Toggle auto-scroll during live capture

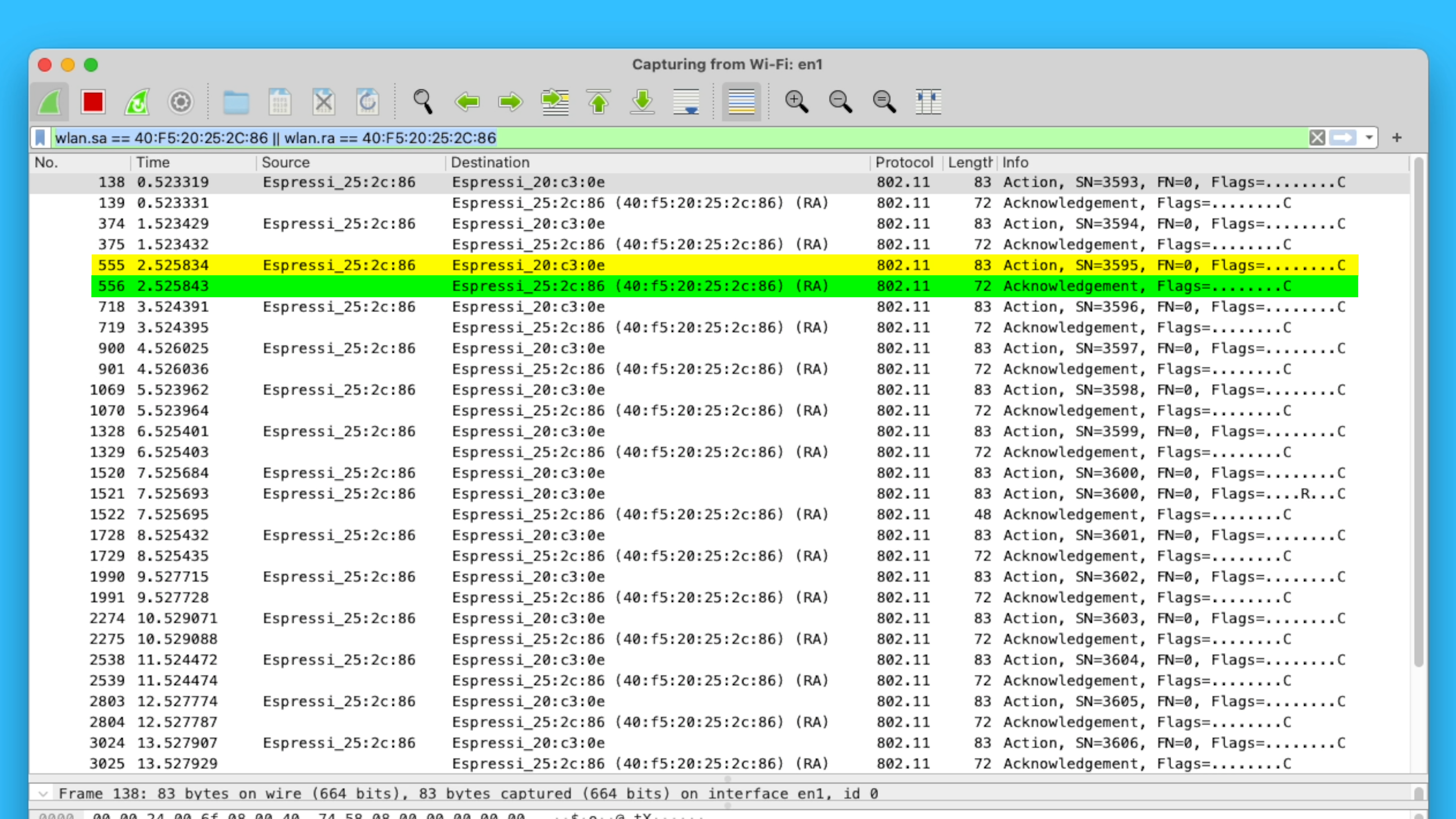point(686,102)
